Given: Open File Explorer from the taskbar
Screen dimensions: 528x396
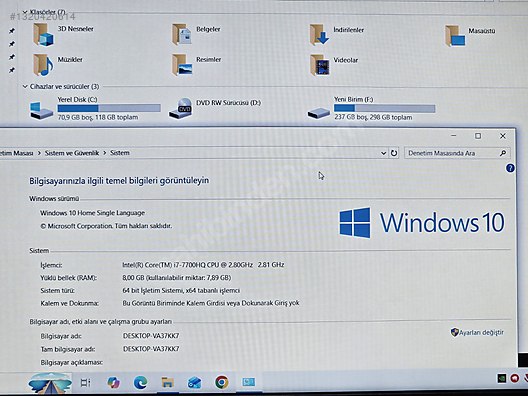Looking at the screenshot, I should tap(167, 383).
